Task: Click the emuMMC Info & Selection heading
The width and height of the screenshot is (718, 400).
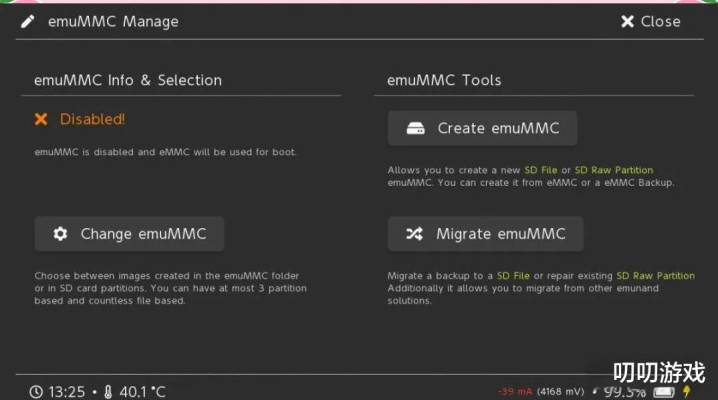Action: [128, 81]
